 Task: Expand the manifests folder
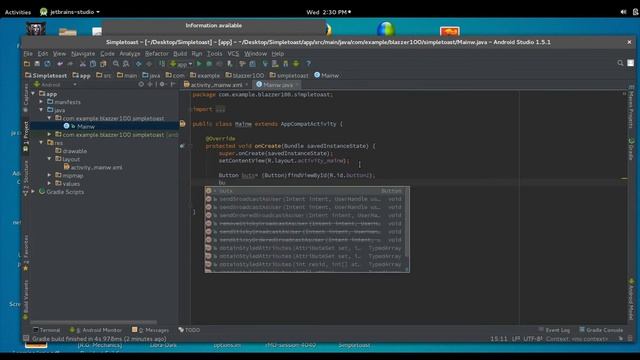[x=41, y=102]
